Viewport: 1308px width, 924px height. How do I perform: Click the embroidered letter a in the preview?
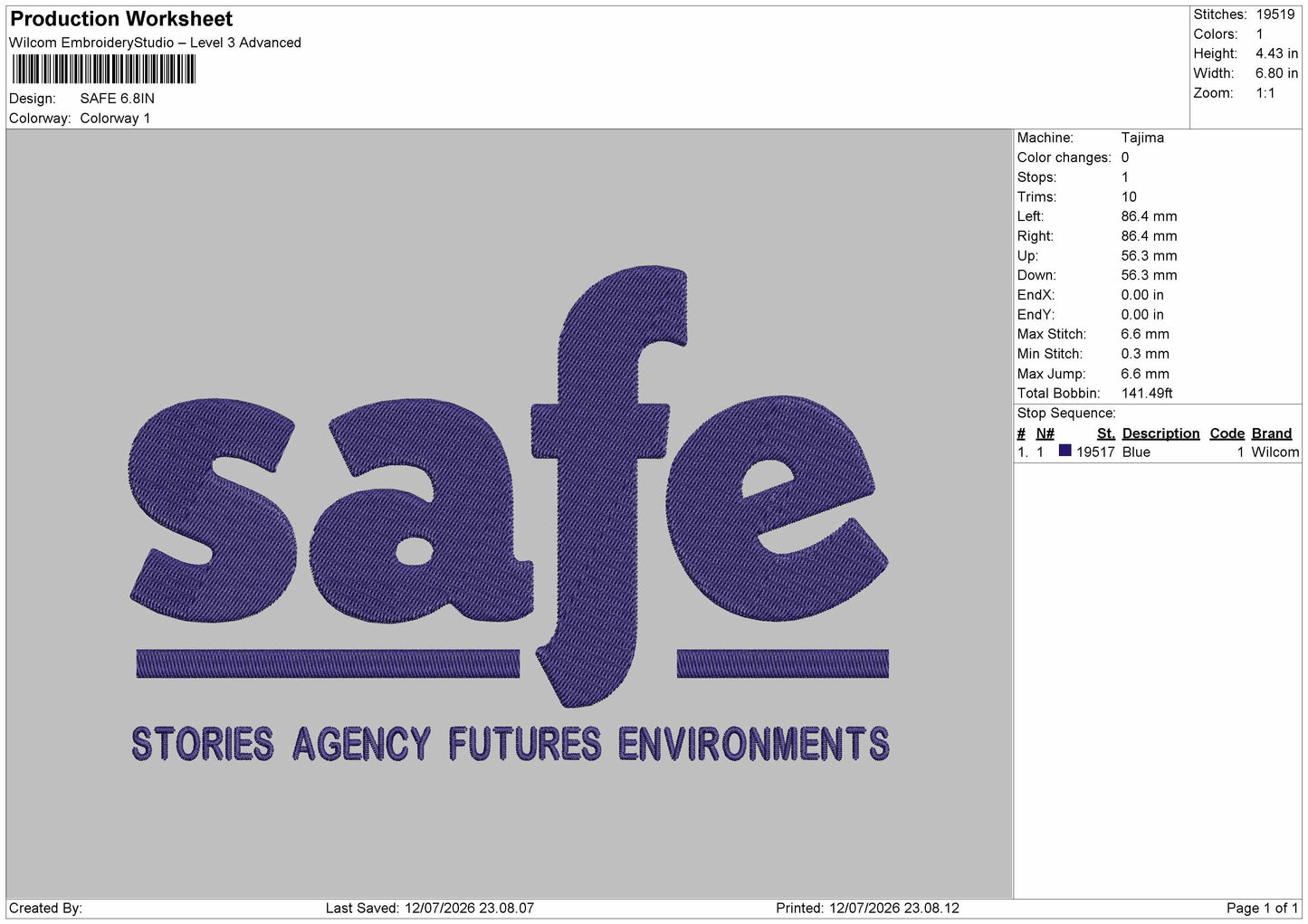[421, 513]
